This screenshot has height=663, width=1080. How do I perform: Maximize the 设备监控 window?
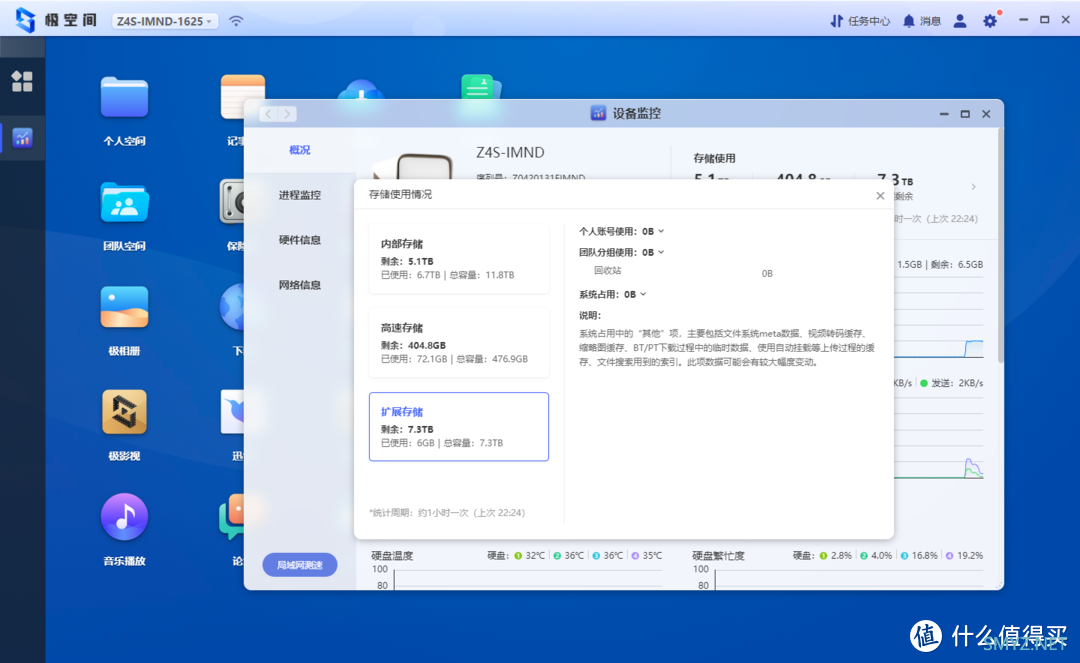tap(965, 114)
